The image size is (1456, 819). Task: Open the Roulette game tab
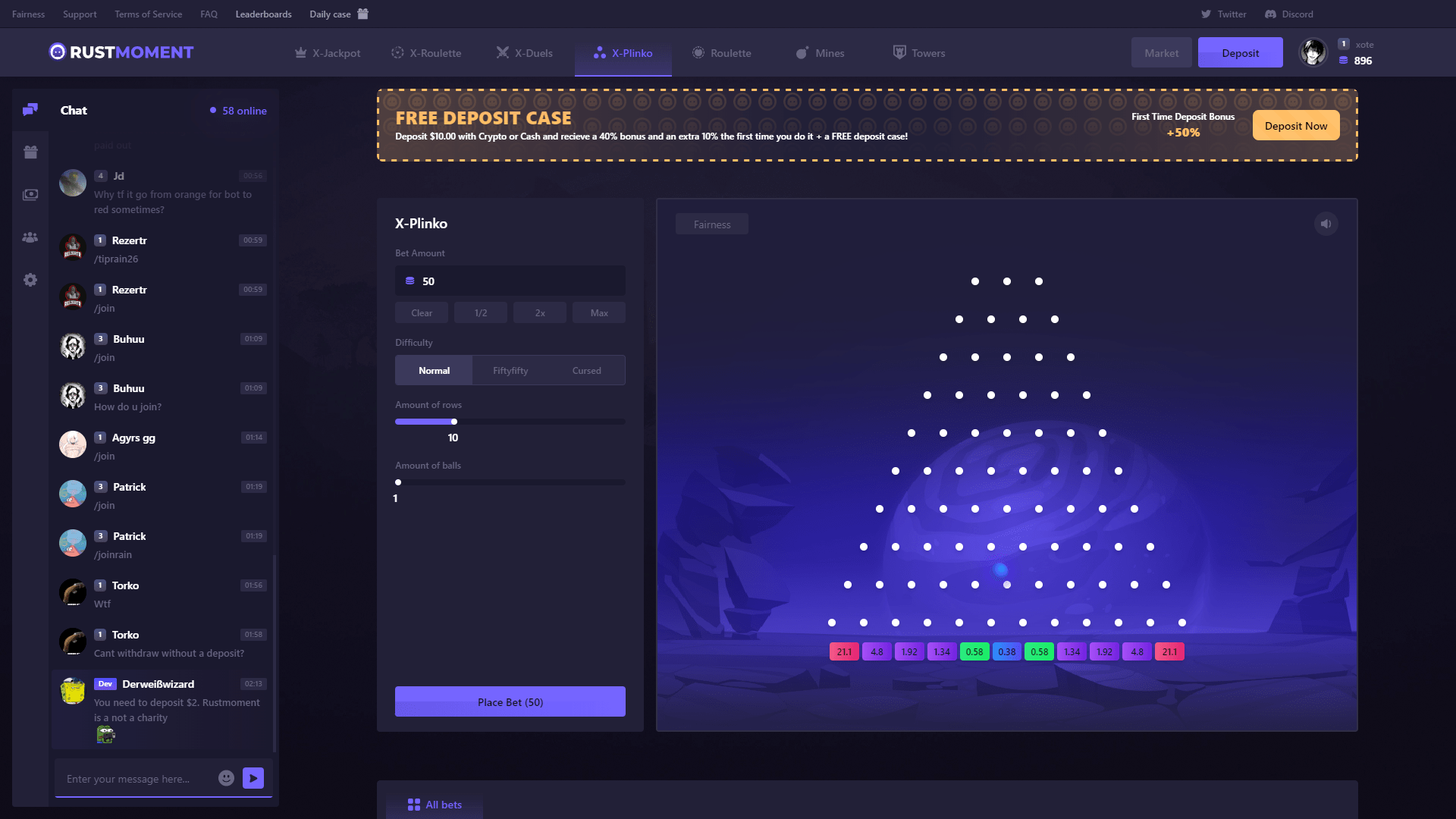coord(722,53)
